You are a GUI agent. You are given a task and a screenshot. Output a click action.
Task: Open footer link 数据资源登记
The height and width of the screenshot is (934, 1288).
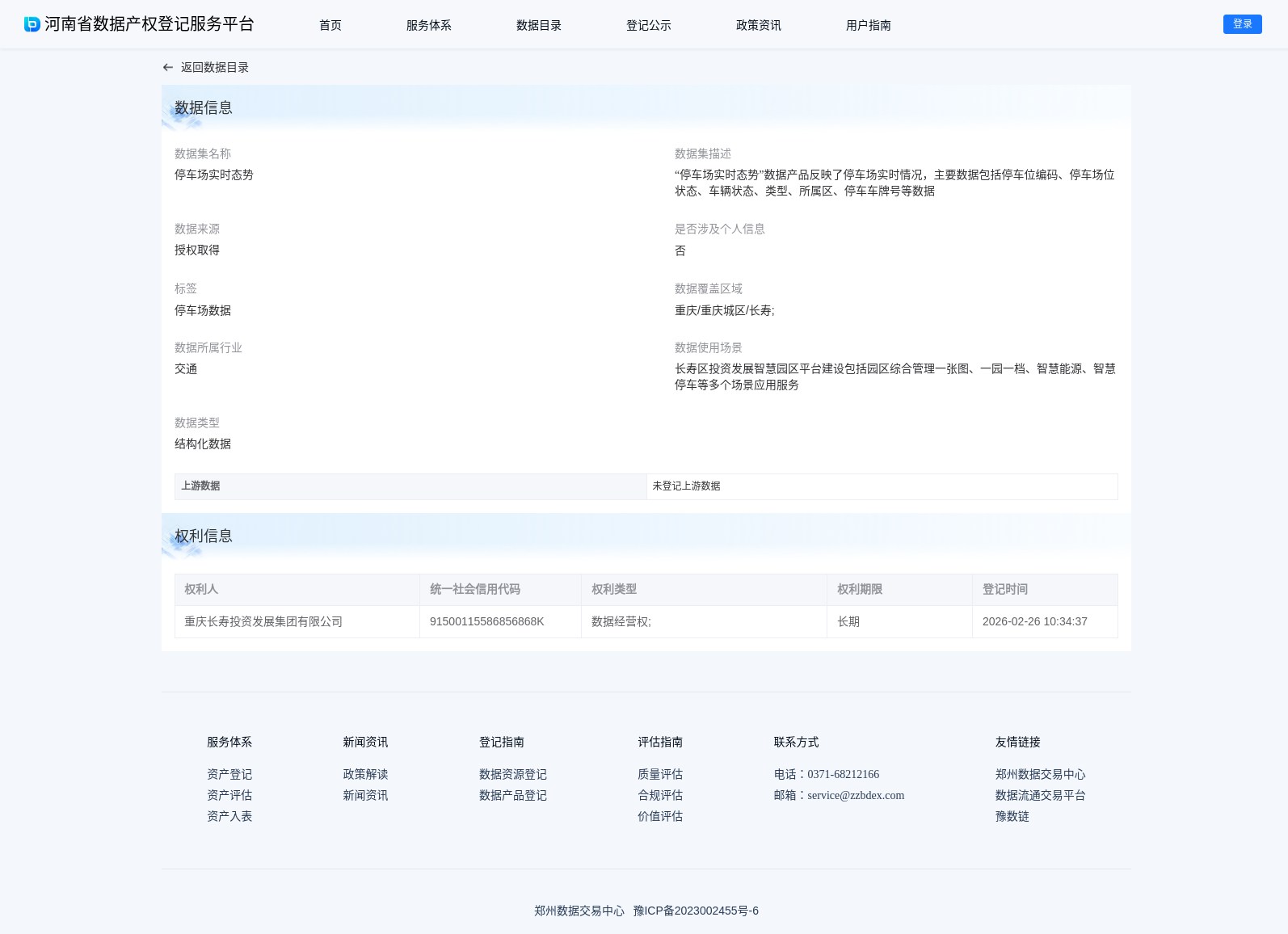(x=513, y=774)
